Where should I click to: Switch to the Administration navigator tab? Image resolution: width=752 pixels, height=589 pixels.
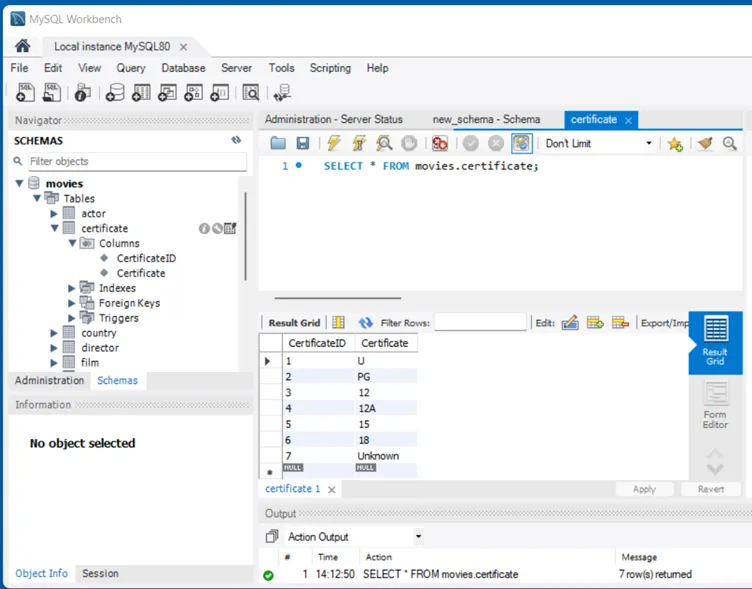coord(49,380)
